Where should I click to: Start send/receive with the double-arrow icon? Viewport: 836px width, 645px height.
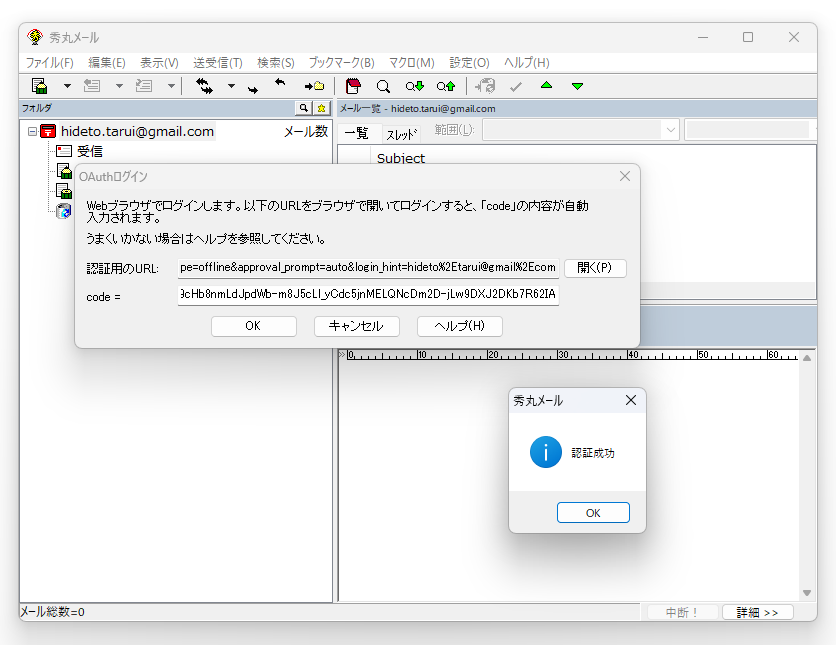[203, 86]
